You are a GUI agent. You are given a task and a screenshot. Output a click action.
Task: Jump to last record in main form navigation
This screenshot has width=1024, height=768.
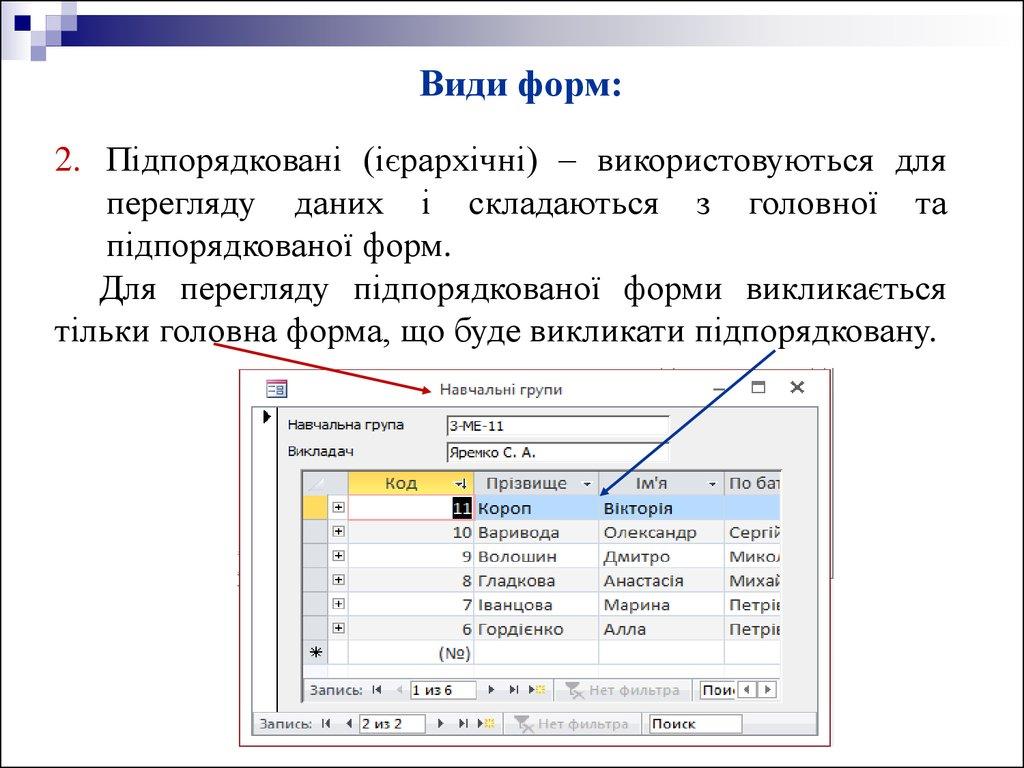click(462, 723)
